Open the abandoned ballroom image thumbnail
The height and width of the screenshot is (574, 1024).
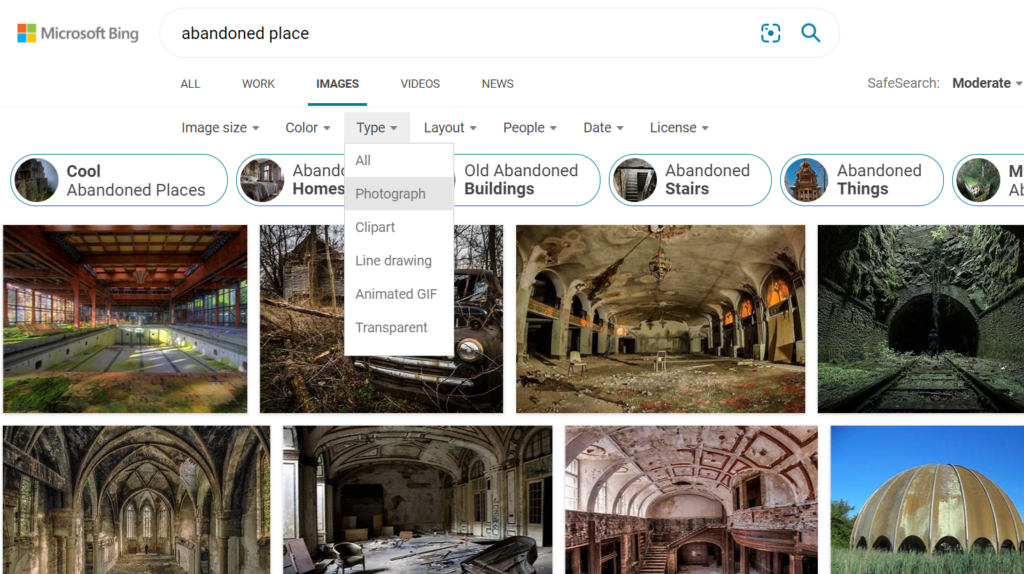pos(660,318)
